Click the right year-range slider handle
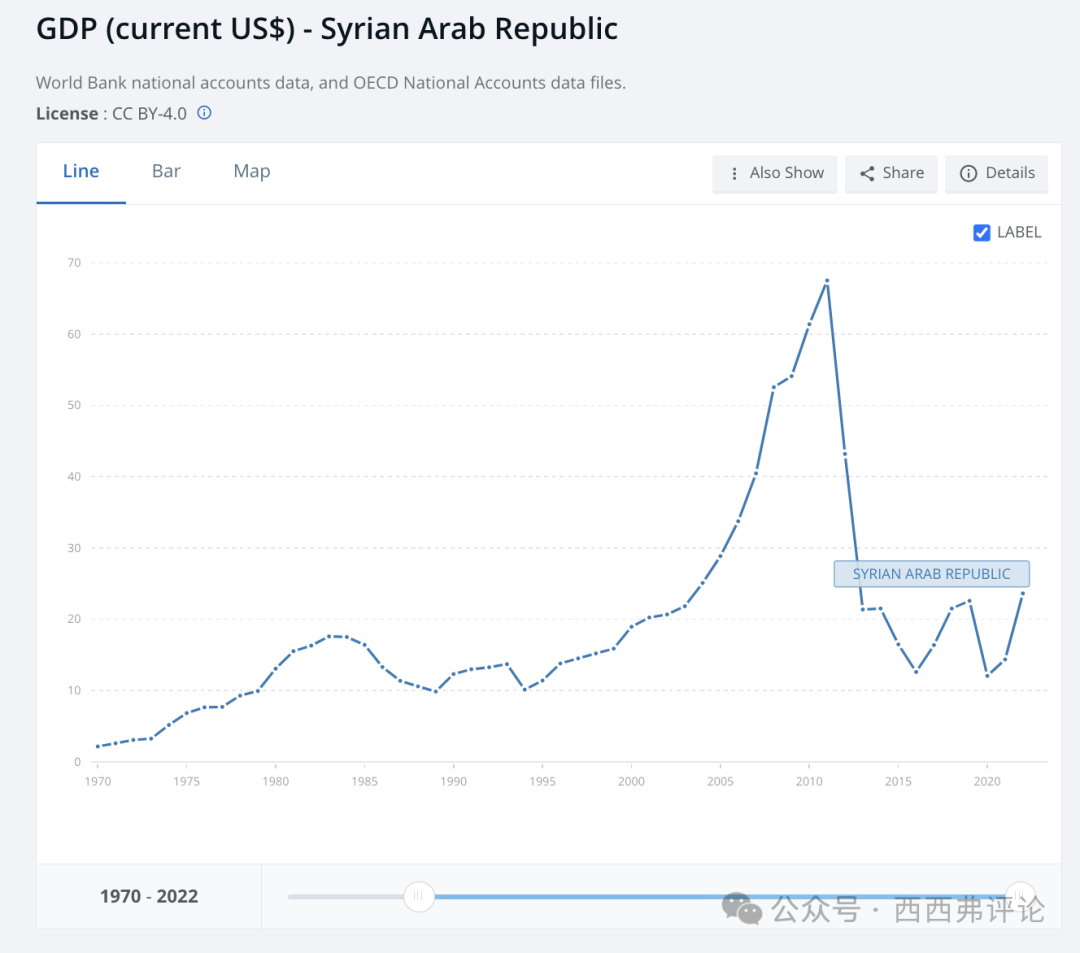 (x=1019, y=895)
